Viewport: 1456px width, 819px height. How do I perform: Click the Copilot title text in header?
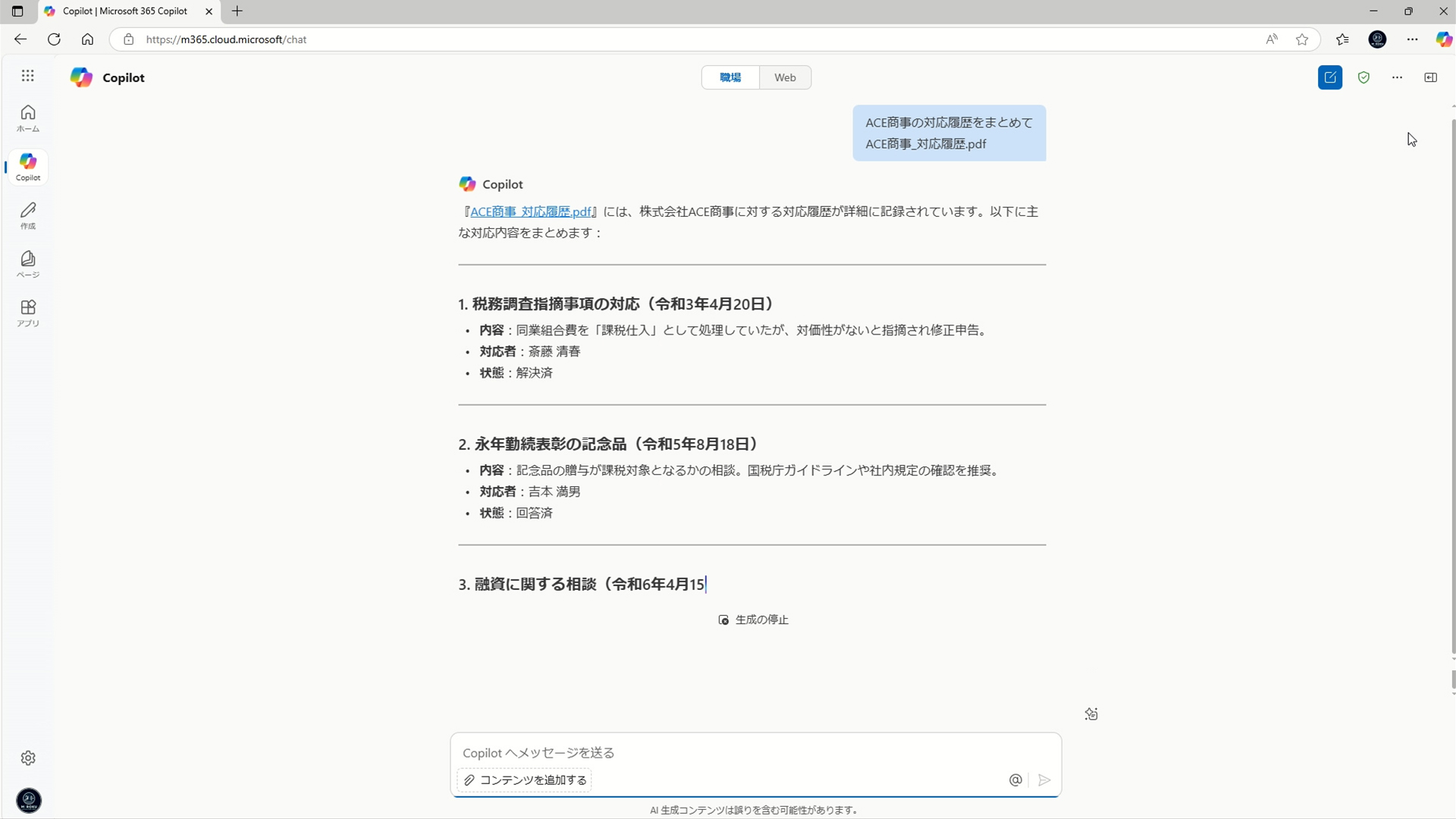pos(124,77)
